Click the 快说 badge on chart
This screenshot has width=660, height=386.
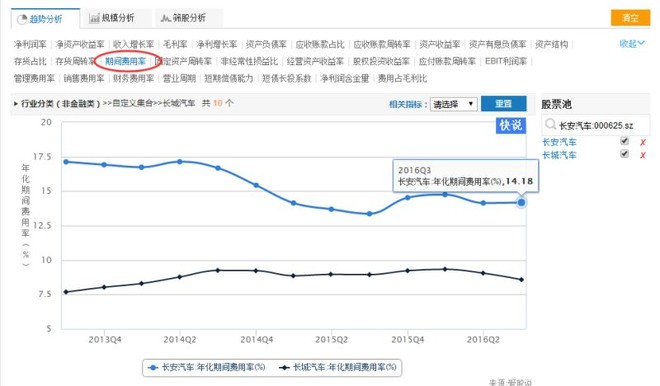tap(511, 125)
